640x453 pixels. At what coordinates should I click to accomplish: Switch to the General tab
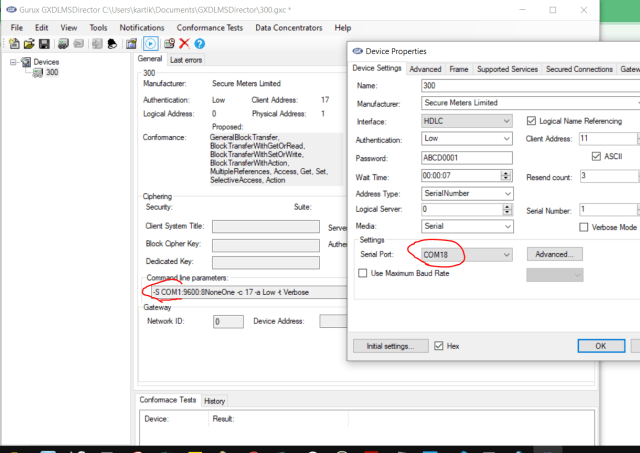click(150, 59)
